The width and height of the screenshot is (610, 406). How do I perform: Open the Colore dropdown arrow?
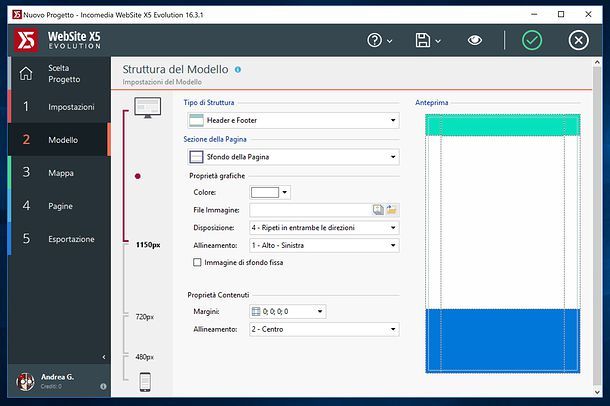coord(285,192)
